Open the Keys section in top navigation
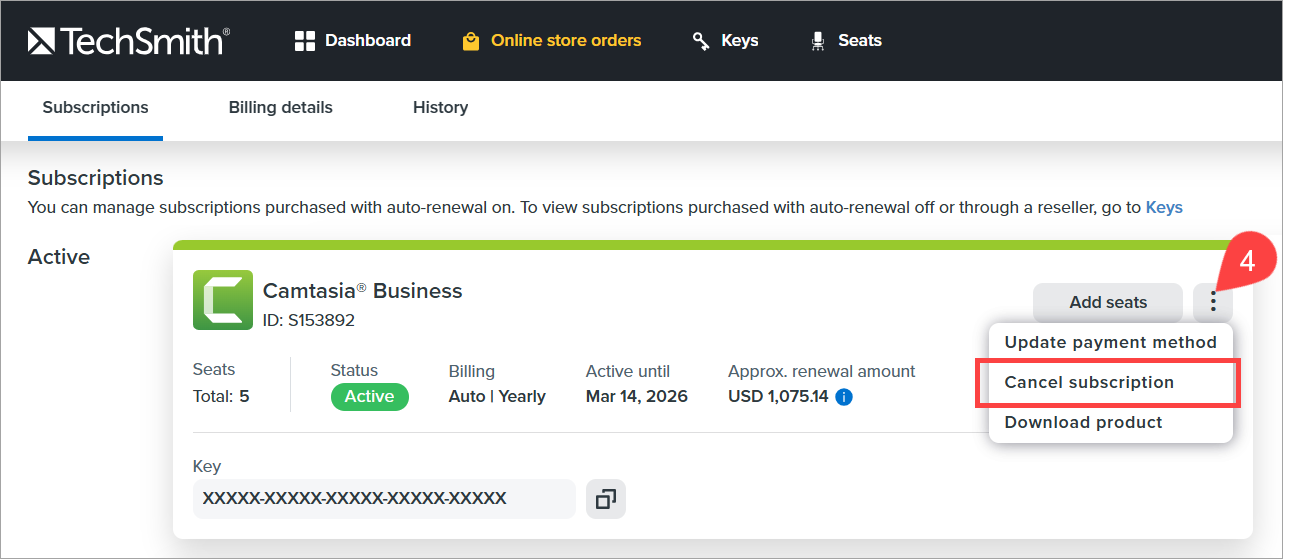The height and width of the screenshot is (559, 1289). click(x=725, y=41)
